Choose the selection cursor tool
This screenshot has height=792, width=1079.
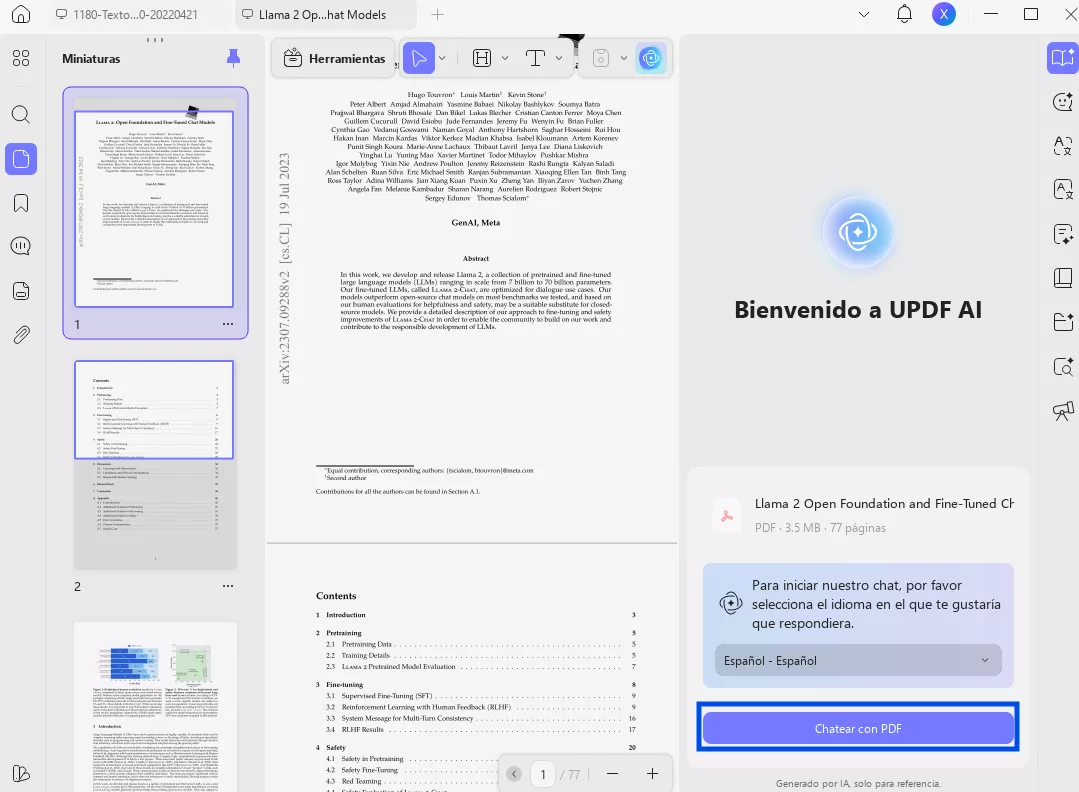418,58
